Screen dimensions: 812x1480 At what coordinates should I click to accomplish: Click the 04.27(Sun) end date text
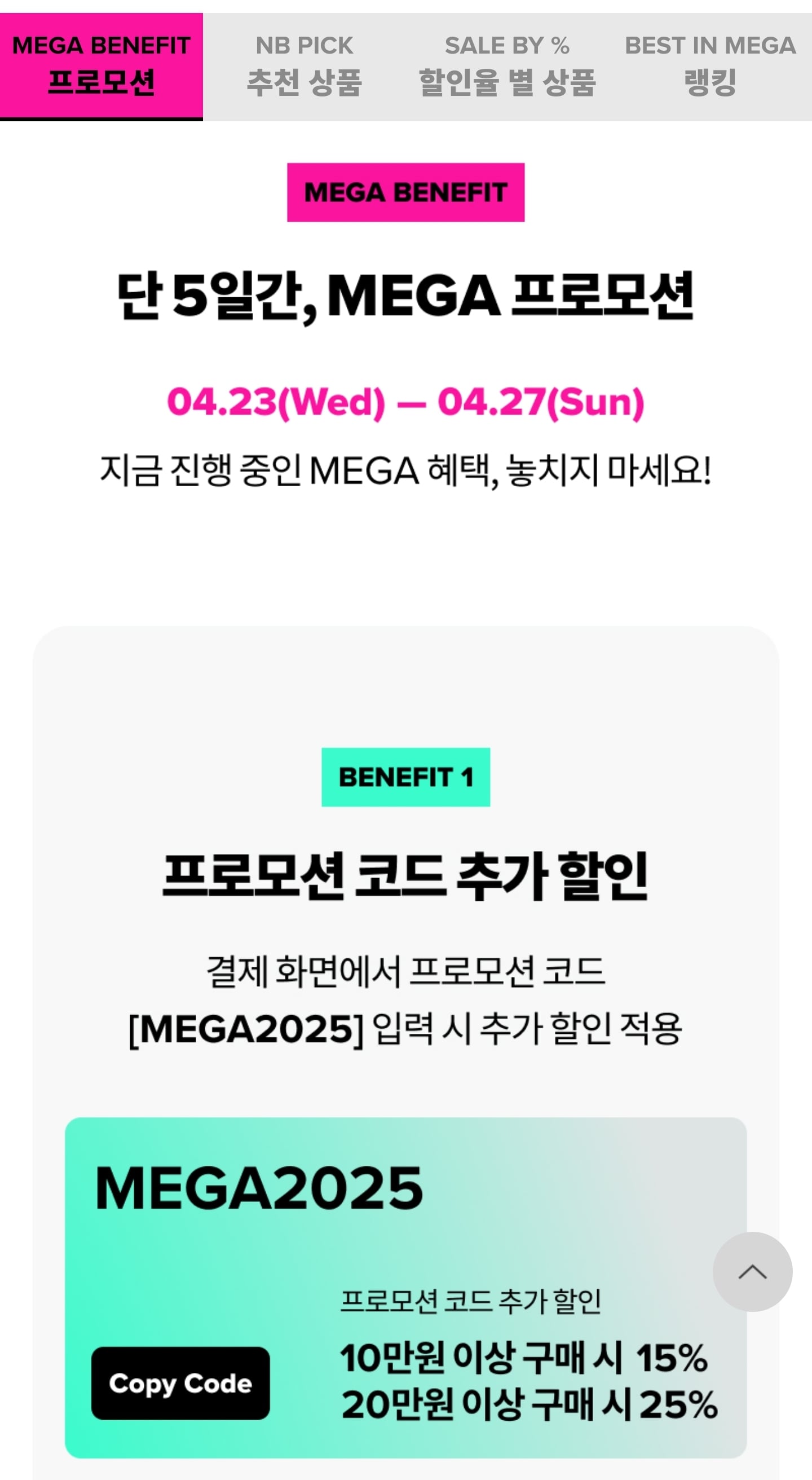[541, 402]
